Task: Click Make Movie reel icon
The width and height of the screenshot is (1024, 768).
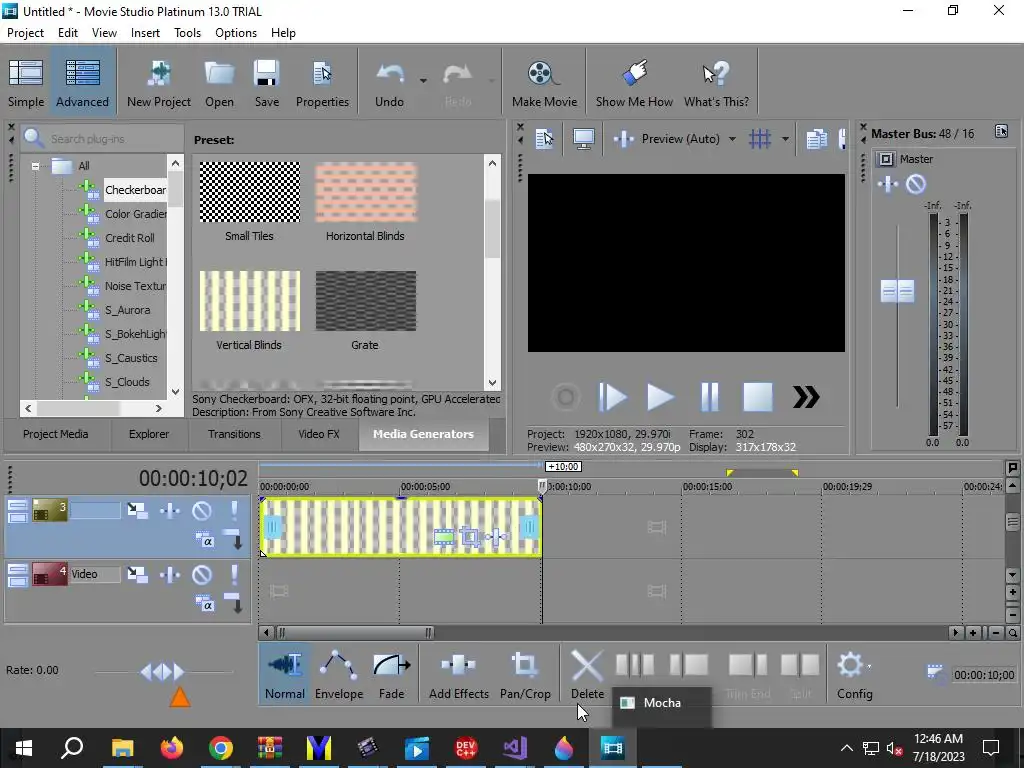Action: click(x=544, y=82)
